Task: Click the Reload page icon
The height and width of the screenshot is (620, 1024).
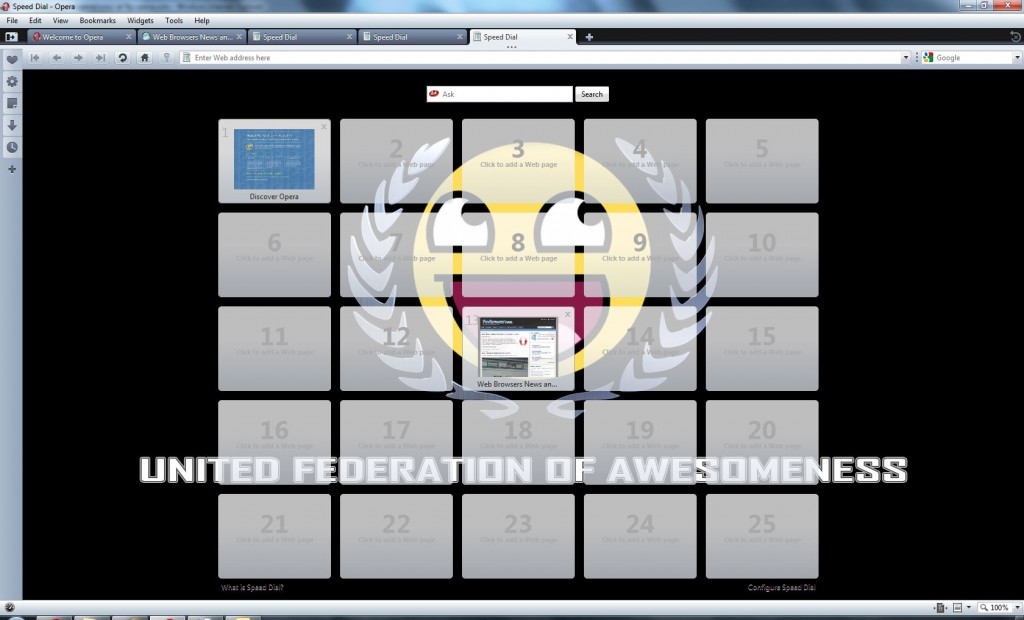Action: pos(122,58)
